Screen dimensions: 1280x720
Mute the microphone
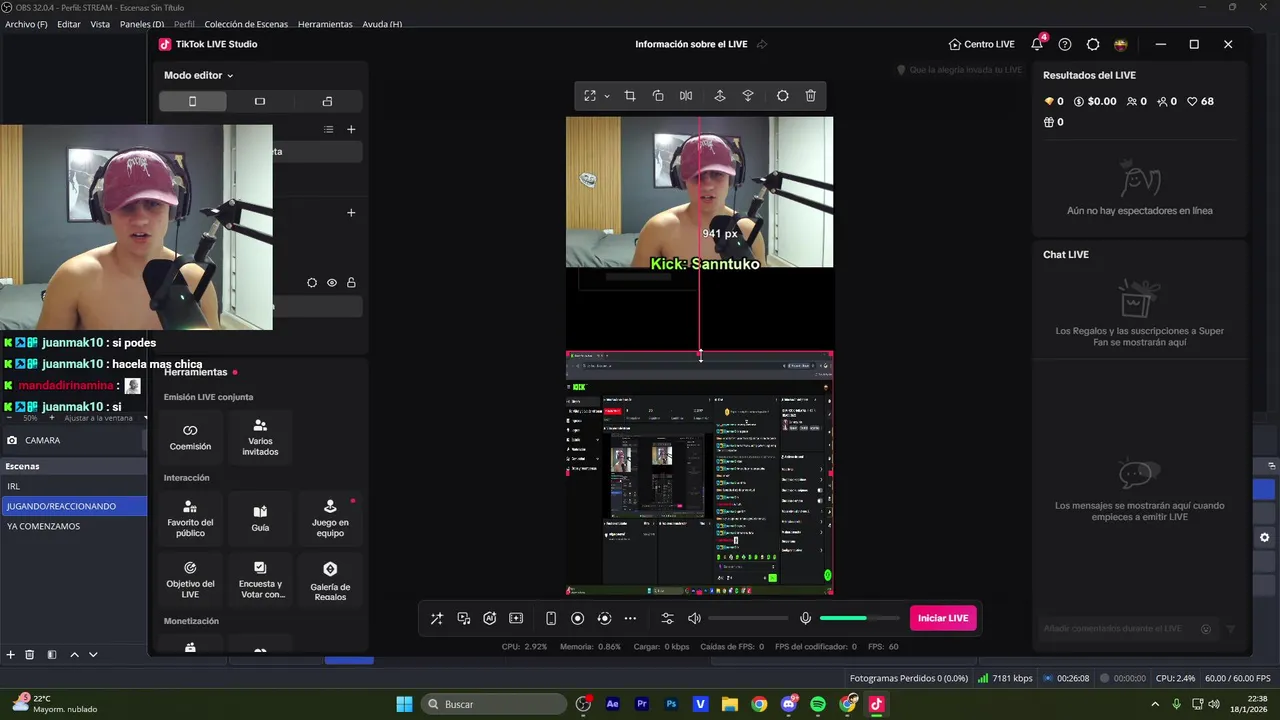tap(806, 618)
